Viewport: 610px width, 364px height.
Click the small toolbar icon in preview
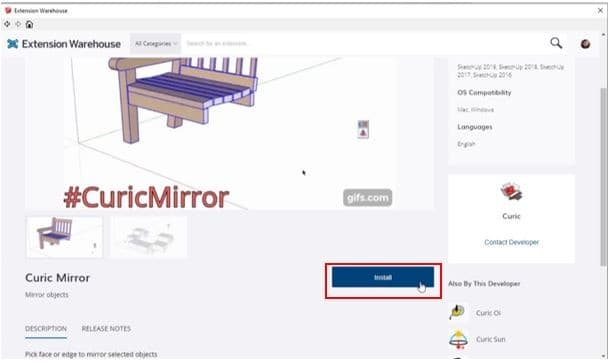[363, 130]
